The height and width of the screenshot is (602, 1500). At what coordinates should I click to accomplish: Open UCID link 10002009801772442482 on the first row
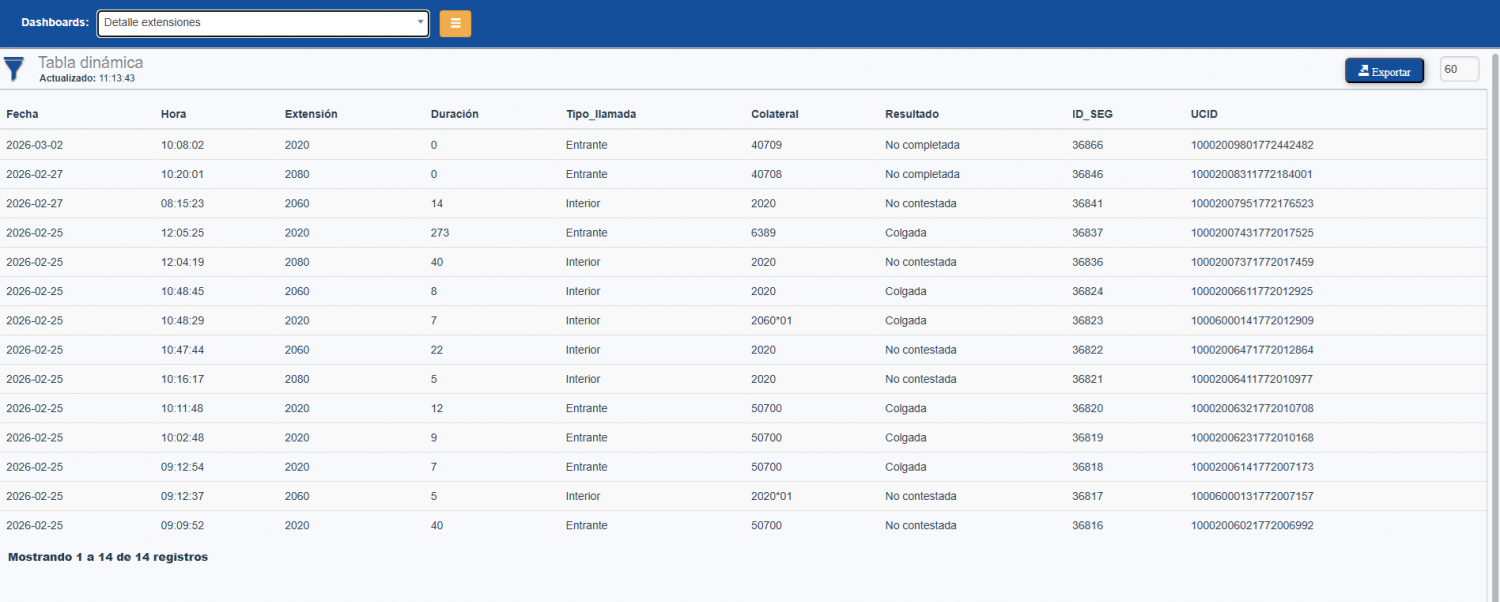1251,145
